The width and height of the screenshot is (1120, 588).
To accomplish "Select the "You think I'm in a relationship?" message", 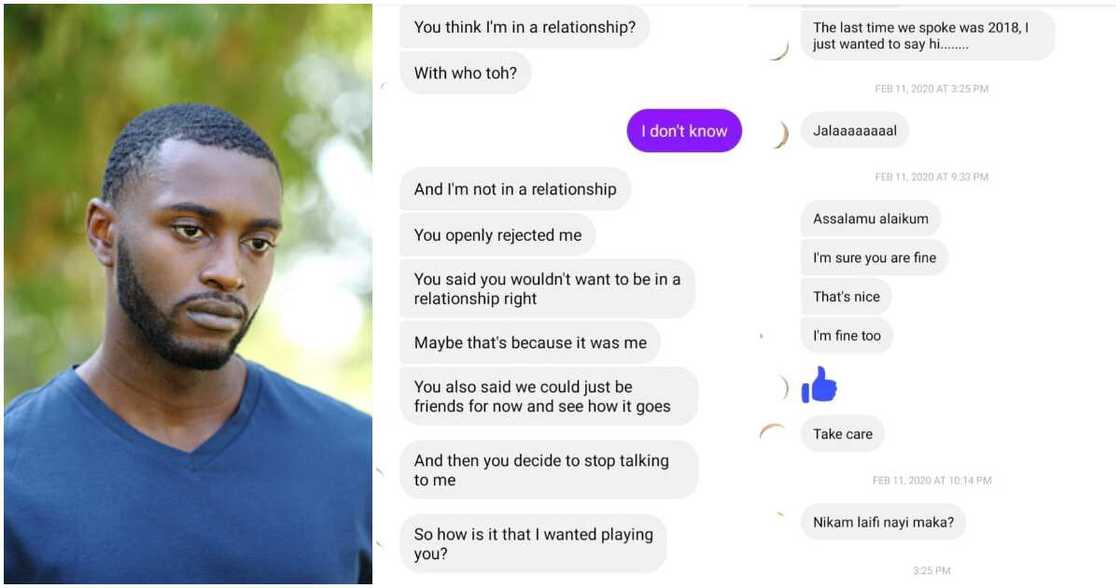I will (x=524, y=27).
